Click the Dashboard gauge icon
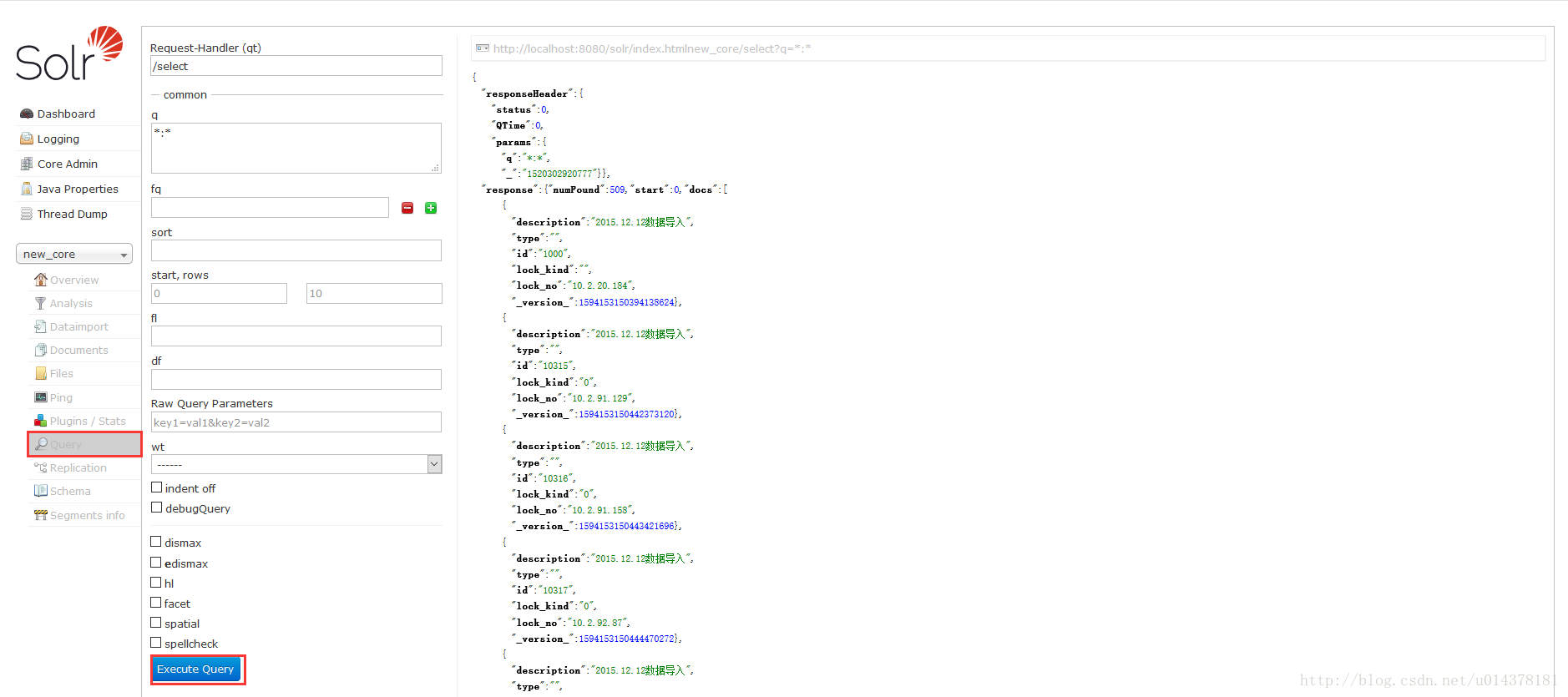Screen dimensions: 1568x697 pyautogui.click(x=27, y=114)
